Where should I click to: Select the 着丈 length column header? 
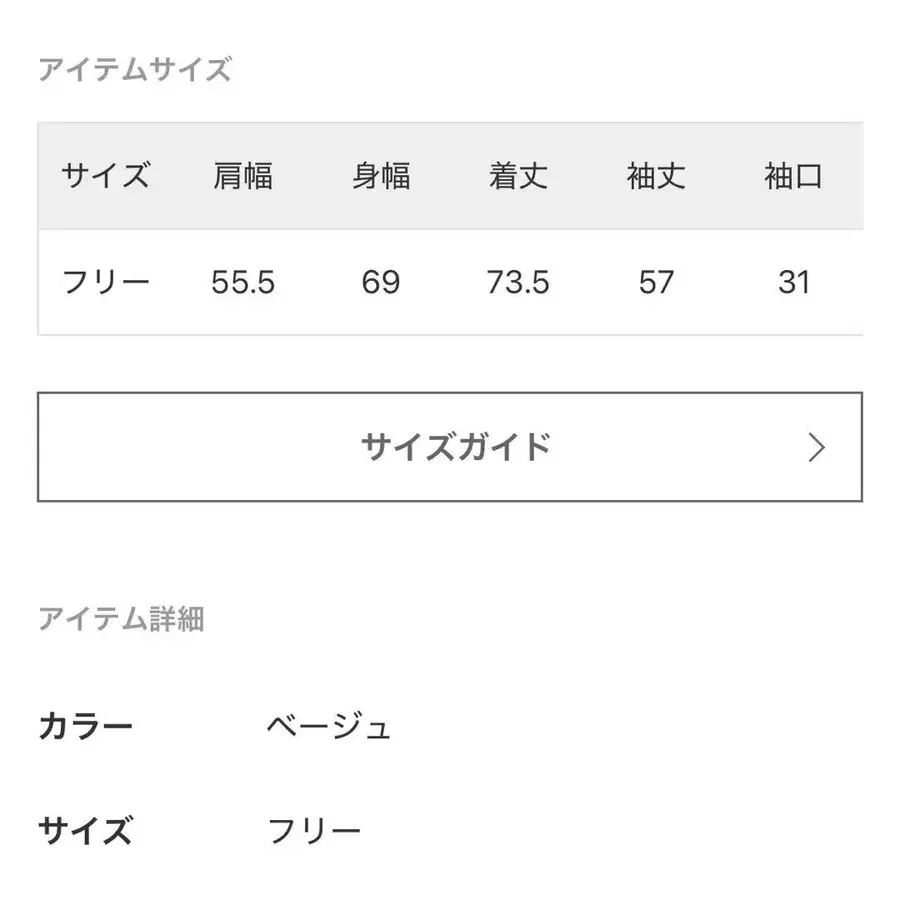(516, 177)
